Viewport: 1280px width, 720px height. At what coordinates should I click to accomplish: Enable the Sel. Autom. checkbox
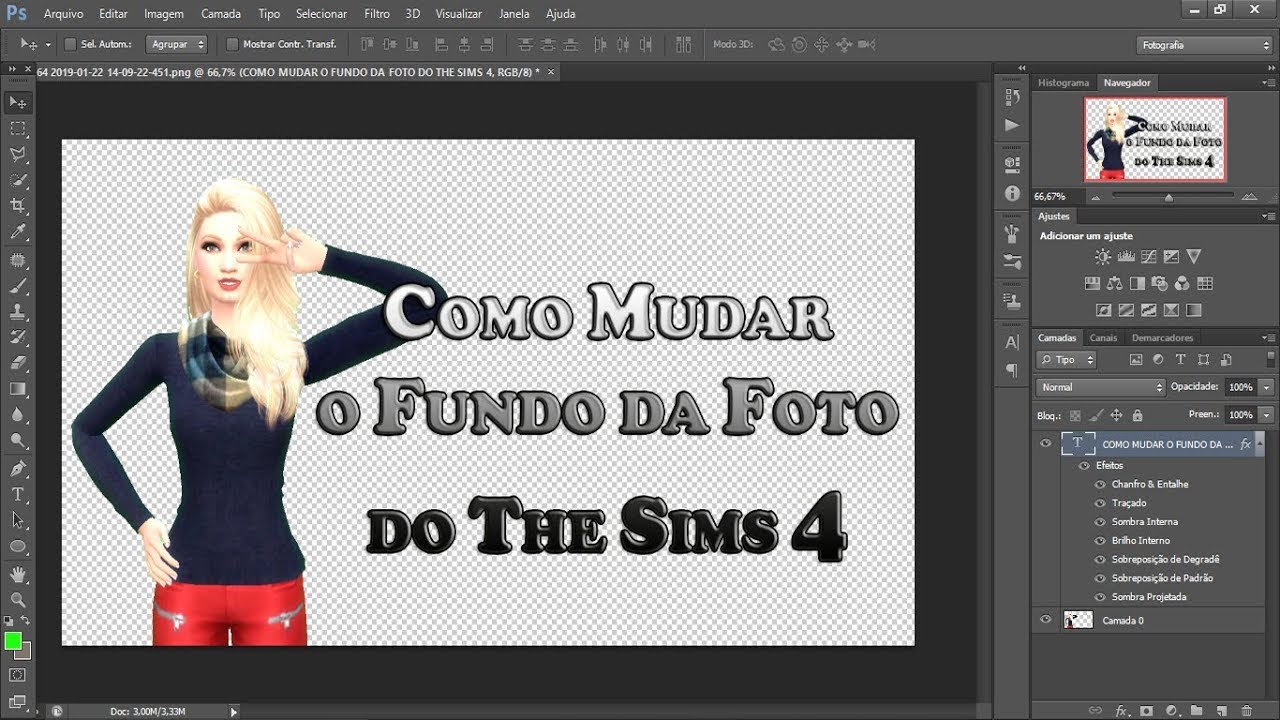(70, 44)
